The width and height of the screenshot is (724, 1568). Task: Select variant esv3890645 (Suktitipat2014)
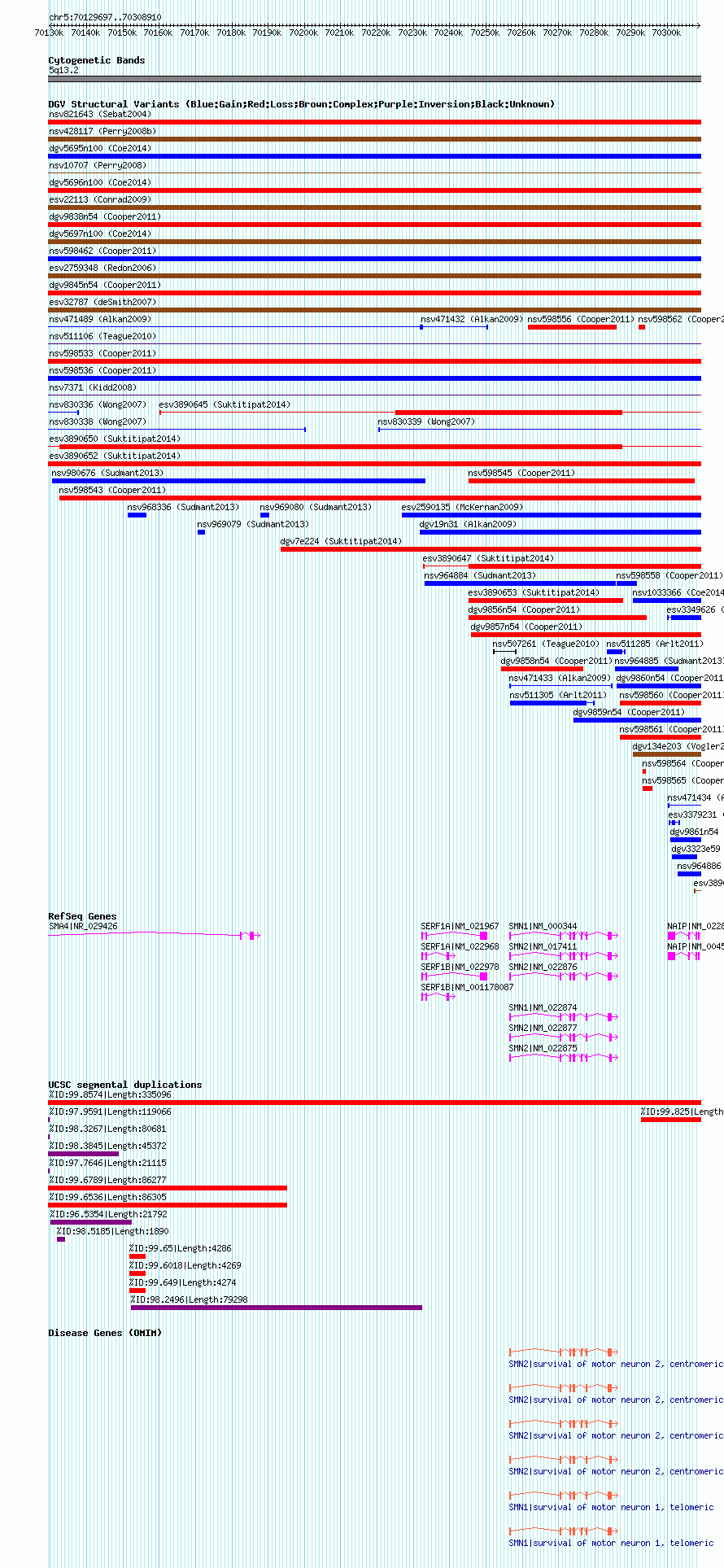[225, 404]
